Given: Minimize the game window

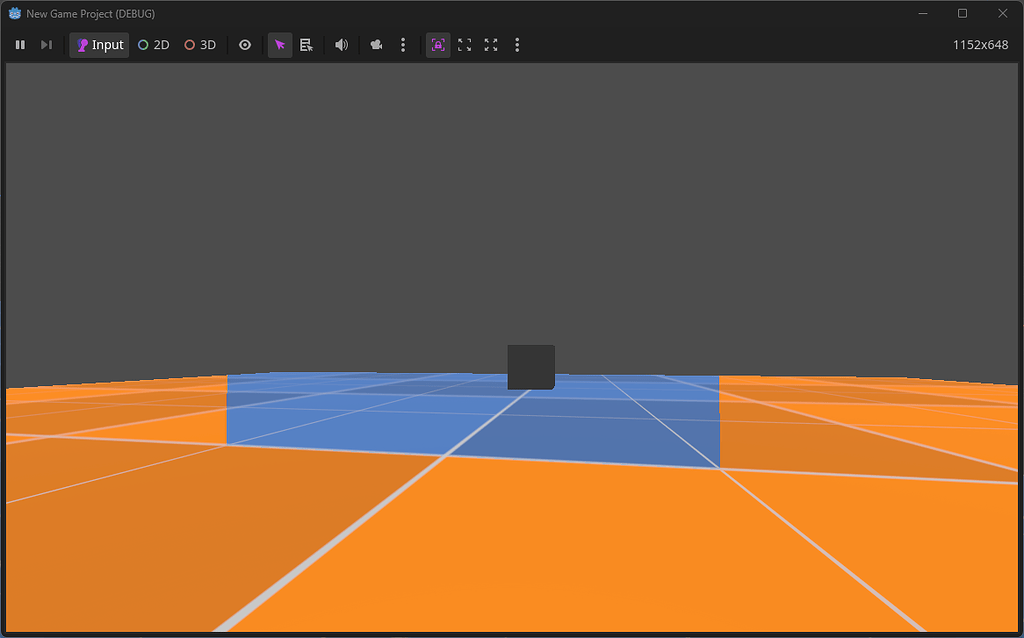Looking at the screenshot, I should (923, 13).
